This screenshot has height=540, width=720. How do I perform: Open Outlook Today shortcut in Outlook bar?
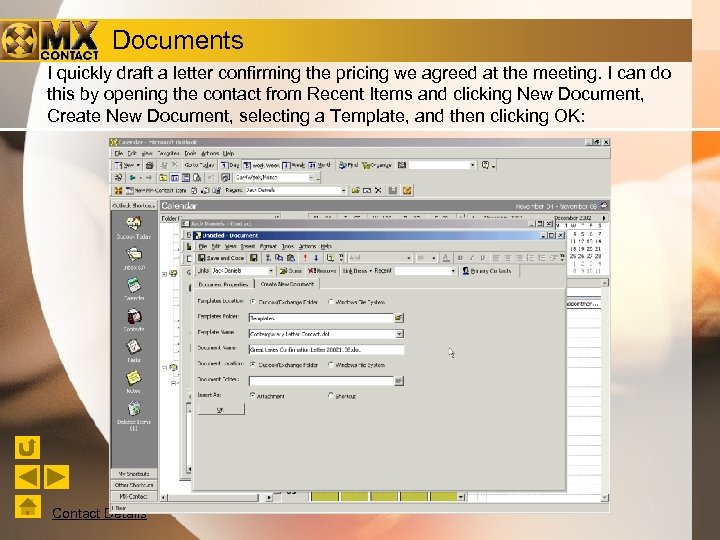(x=134, y=228)
